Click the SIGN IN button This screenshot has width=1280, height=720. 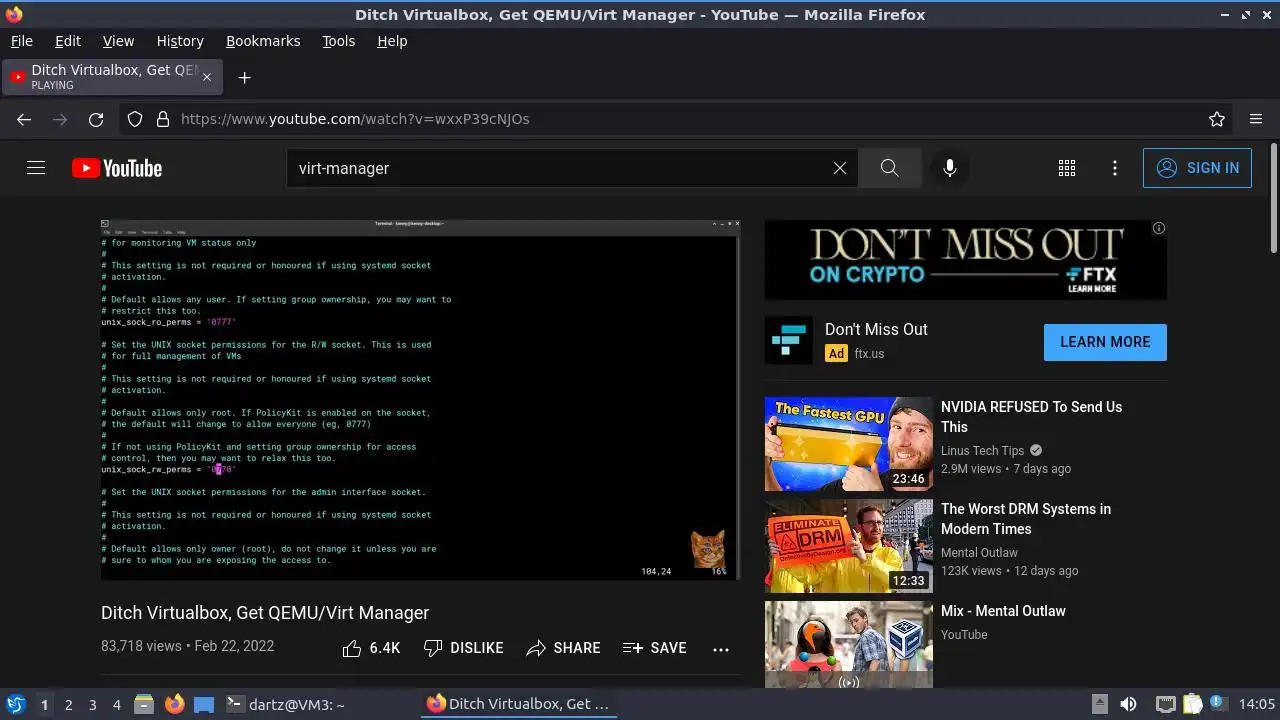point(1197,168)
